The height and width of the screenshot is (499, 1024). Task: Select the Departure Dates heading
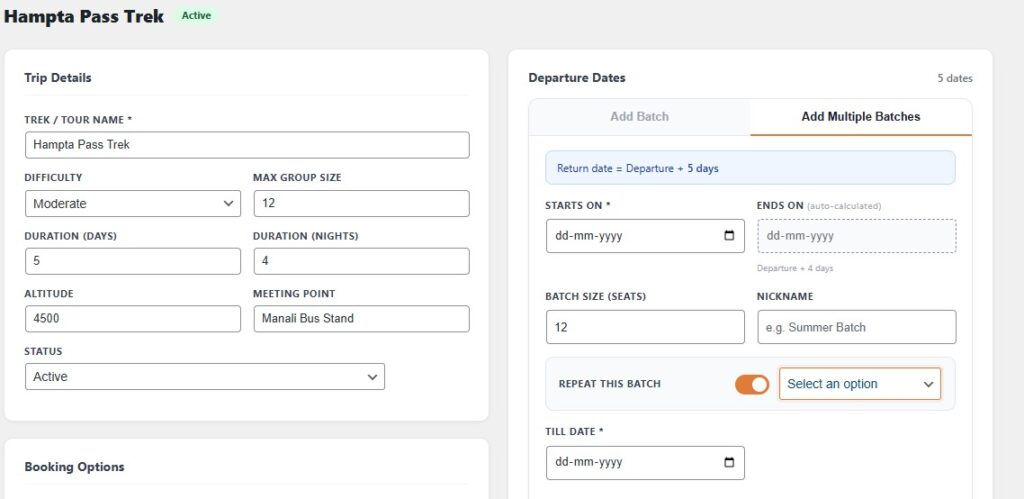[x=577, y=78]
